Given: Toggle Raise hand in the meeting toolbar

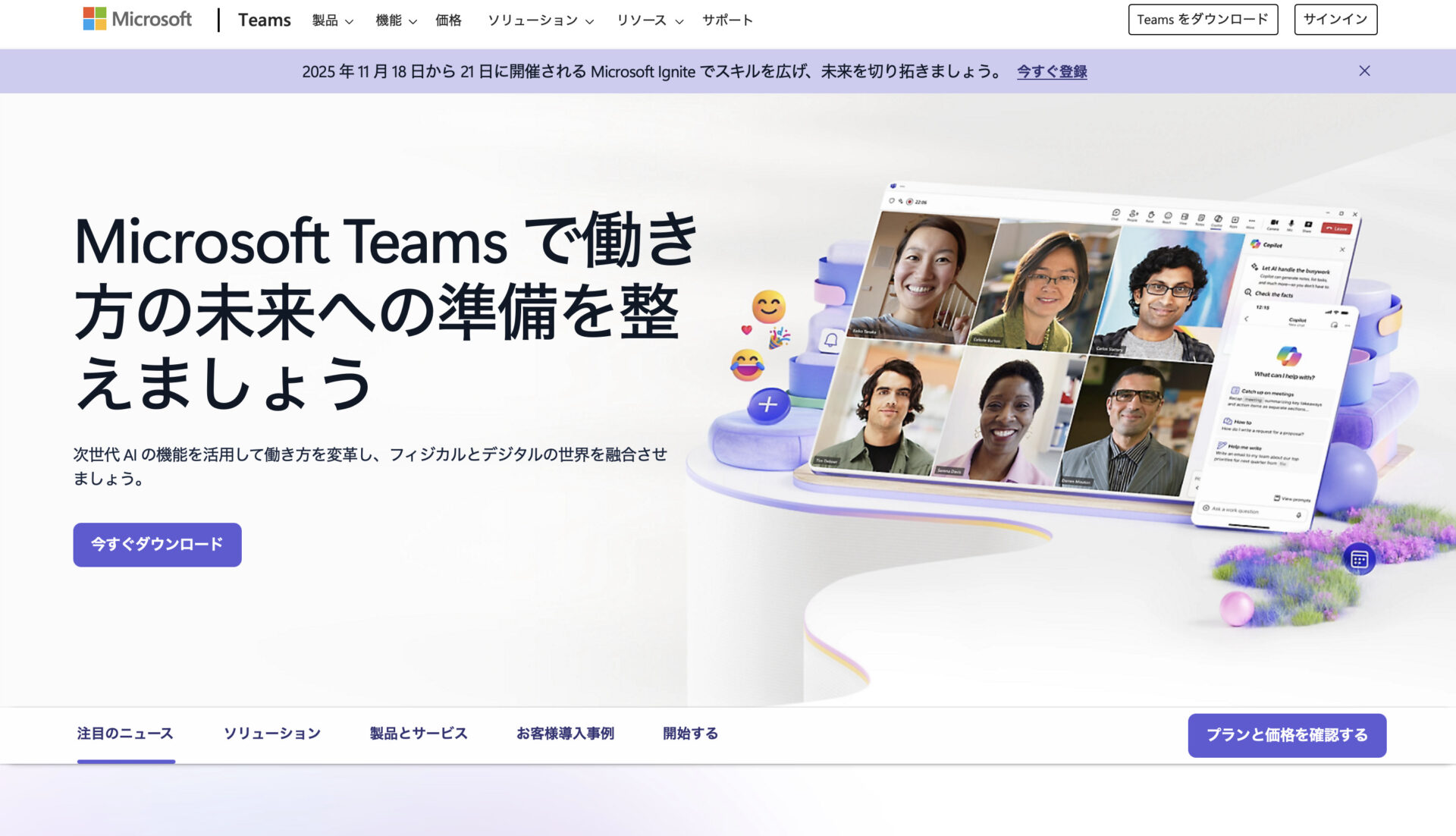Looking at the screenshot, I should 1152,216.
